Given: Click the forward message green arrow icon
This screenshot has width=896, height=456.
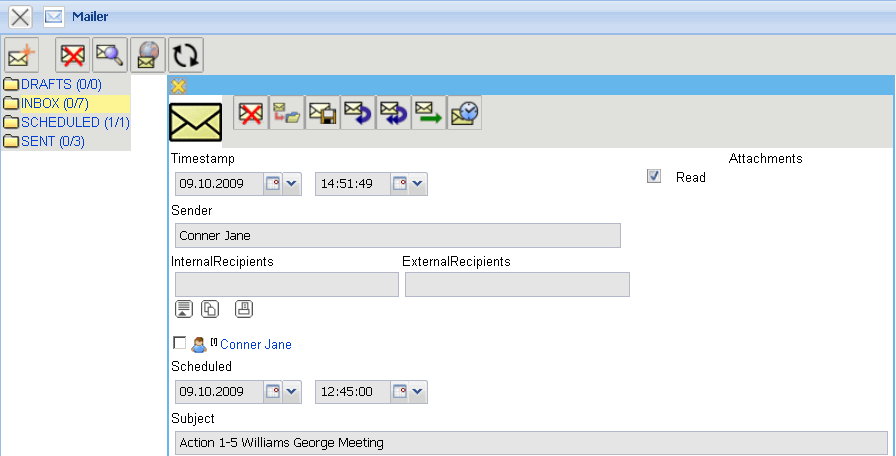Looking at the screenshot, I should [x=429, y=113].
